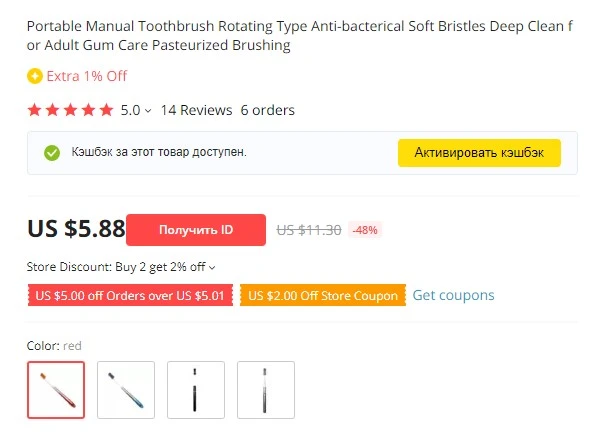Click the US $2.00 Off Store Coupon tag
This screenshot has height=438, width=603.
(323, 295)
